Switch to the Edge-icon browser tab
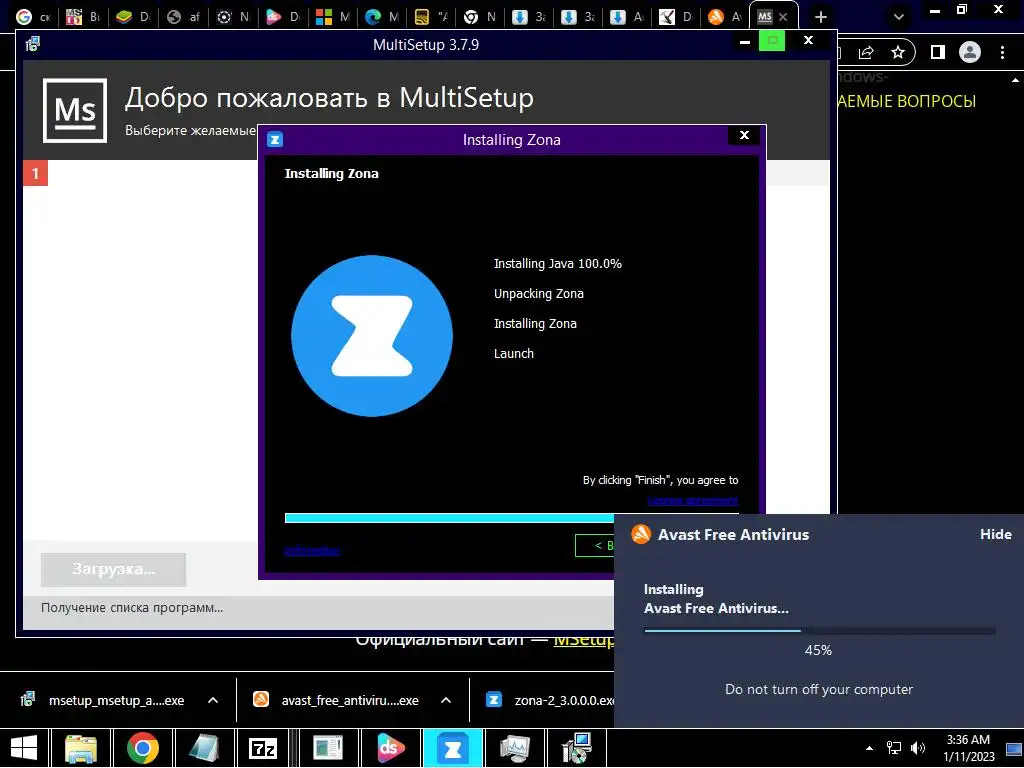 click(383, 17)
